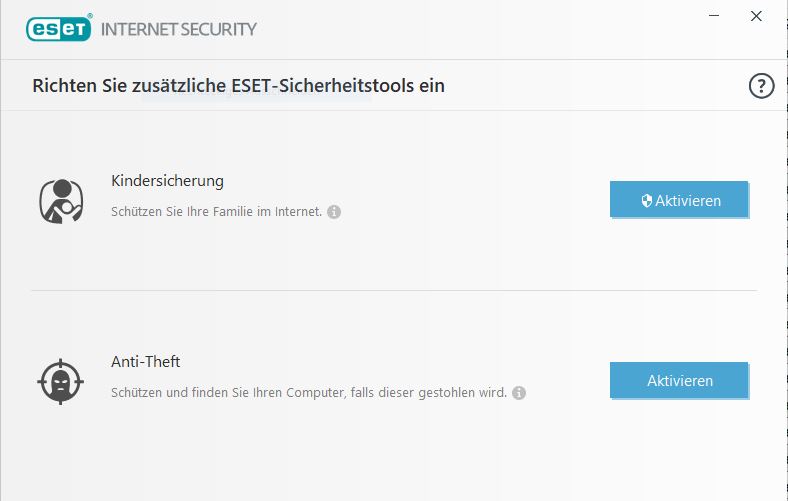Activate the Anti-Theft feature
This screenshot has height=501, width=788.
[x=679, y=380]
